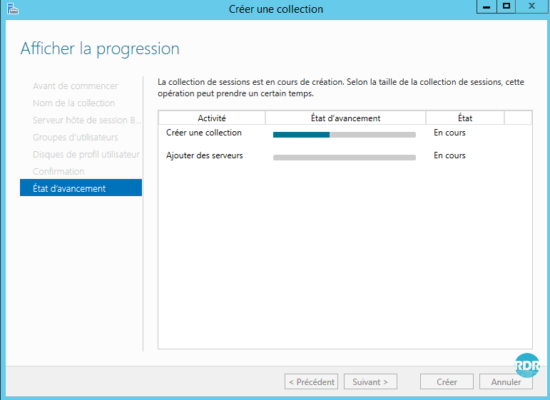
Task: Click the État d'avancement column header
Action: click(x=346, y=118)
